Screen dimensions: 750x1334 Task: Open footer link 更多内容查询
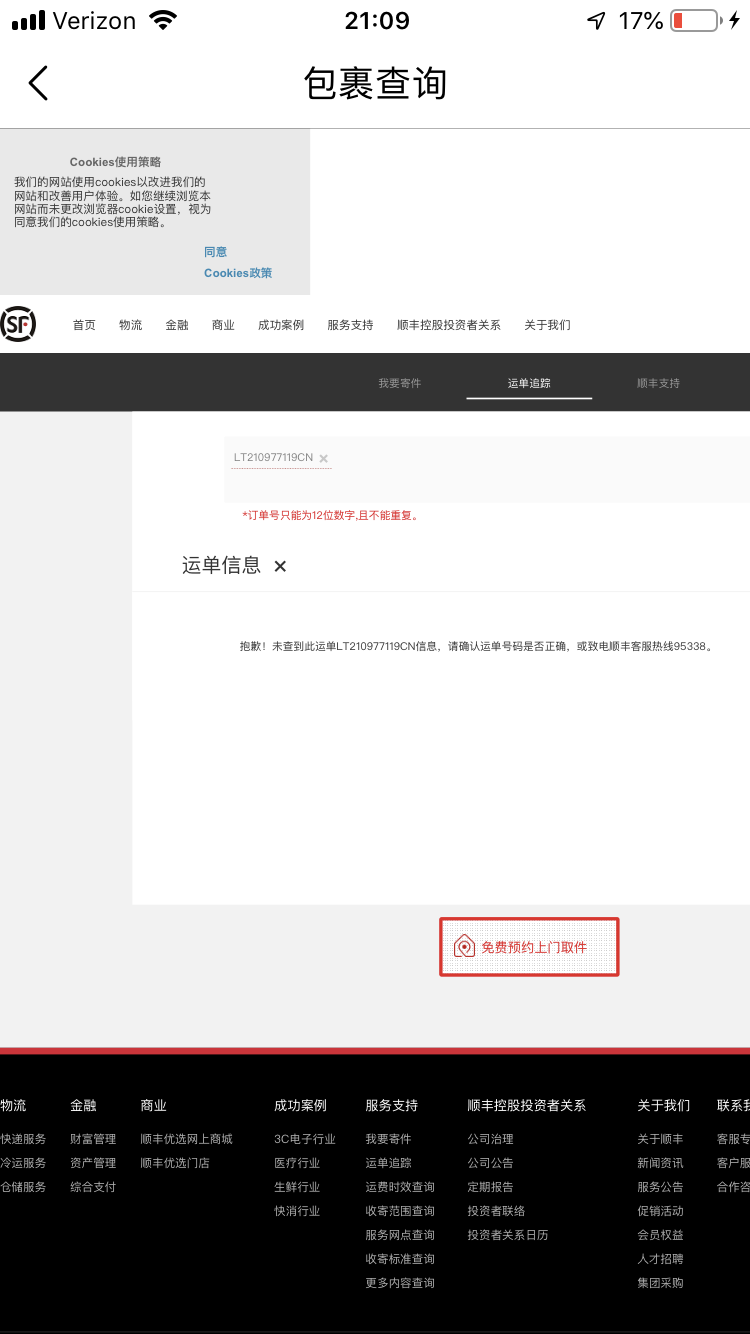click(400, 1283)
